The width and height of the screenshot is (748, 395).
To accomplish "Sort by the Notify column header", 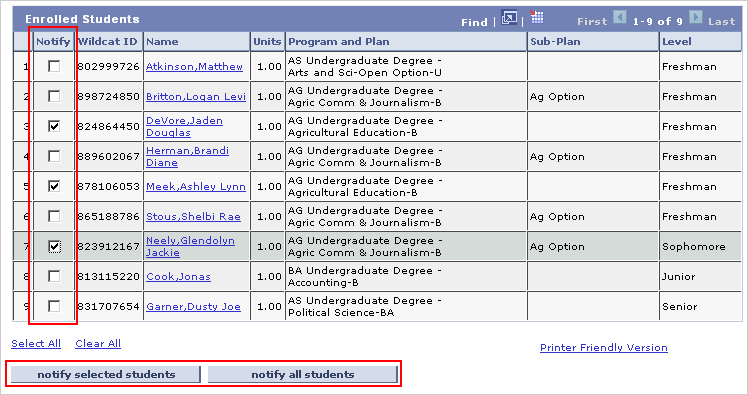I will click(x=53, y=42).
